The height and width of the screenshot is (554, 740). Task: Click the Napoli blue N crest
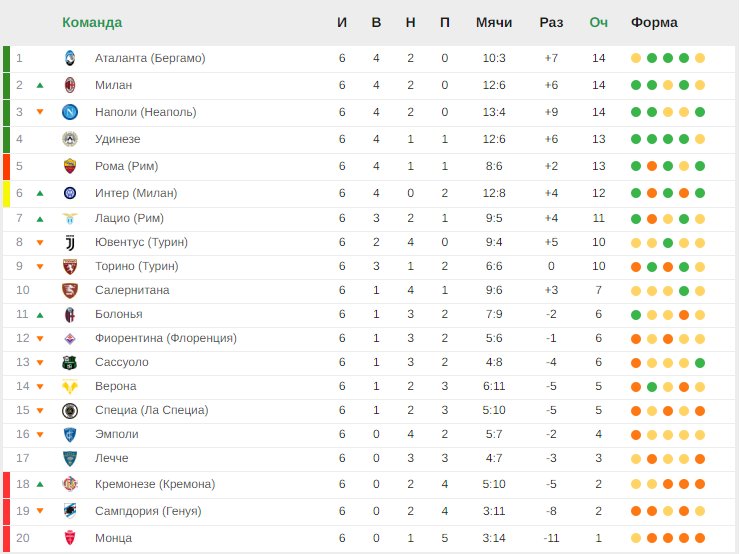70,112
